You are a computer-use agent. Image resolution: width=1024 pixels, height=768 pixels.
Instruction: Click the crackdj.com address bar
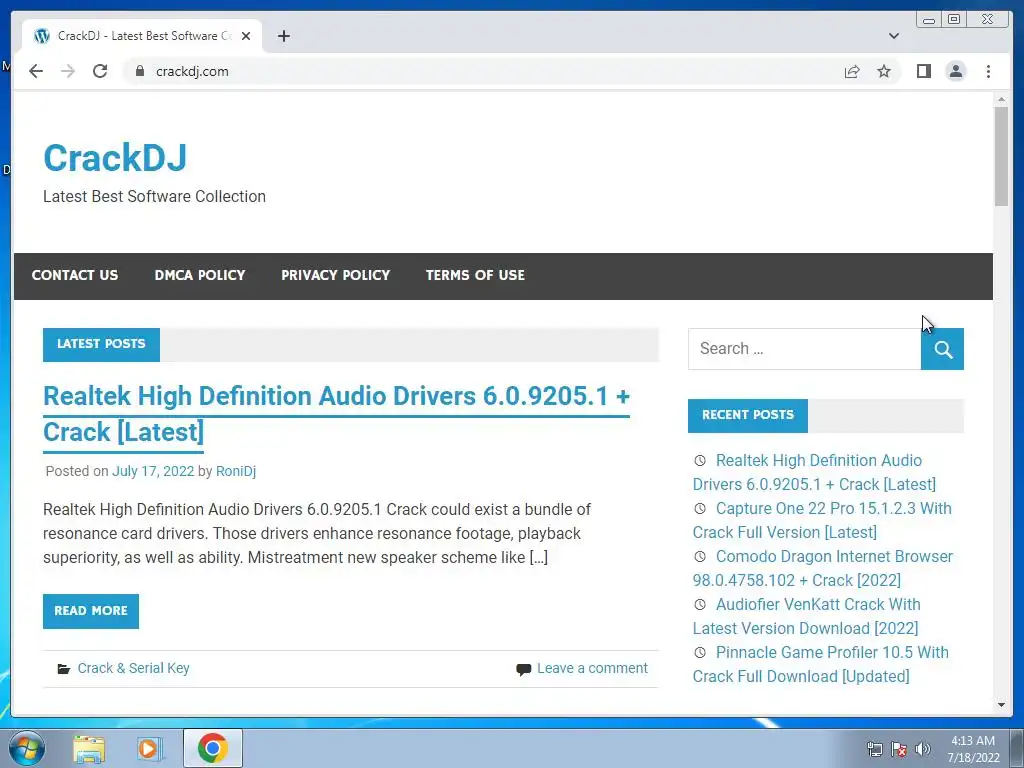pyautogui.click(x=483, y=71)
